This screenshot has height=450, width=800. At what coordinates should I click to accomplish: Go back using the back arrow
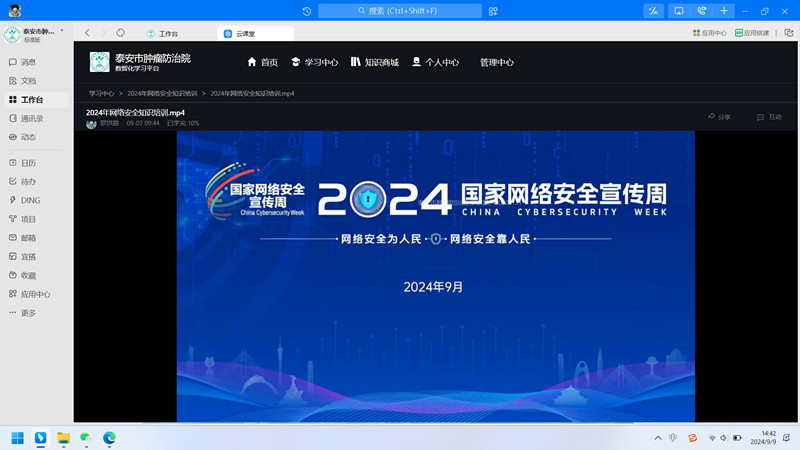[87, 33]
